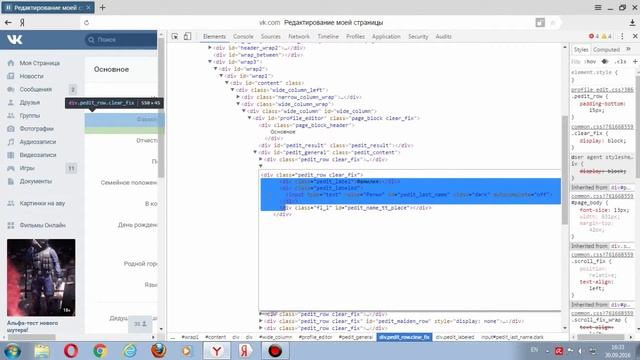
Task: Open File Explorer from taskbar
Action: 41,351
